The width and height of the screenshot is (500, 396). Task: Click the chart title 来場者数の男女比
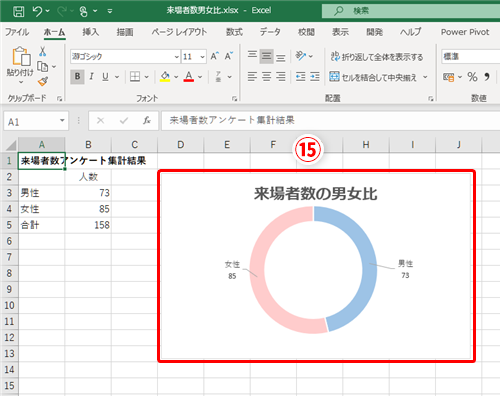315,194
